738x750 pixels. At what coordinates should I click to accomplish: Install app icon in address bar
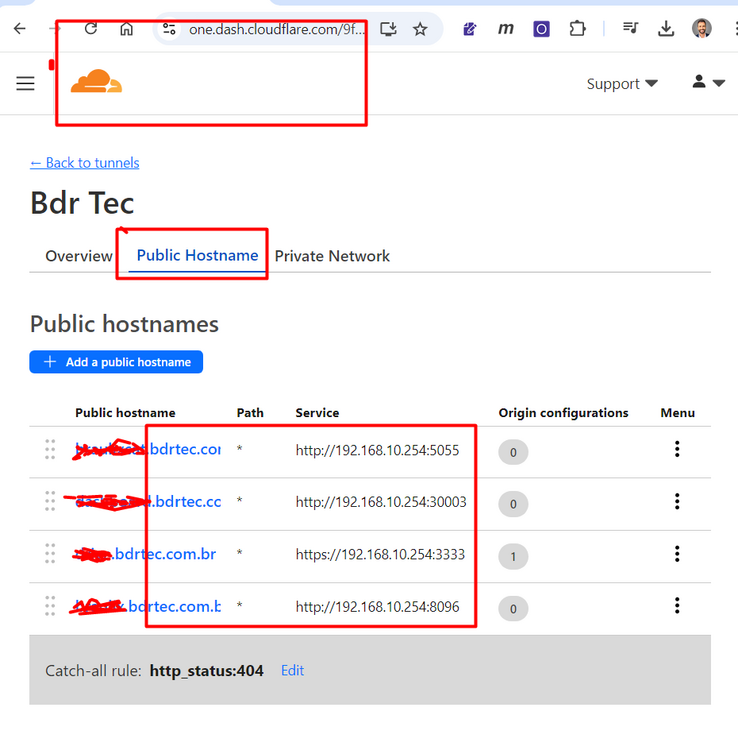tap(388, 29)
